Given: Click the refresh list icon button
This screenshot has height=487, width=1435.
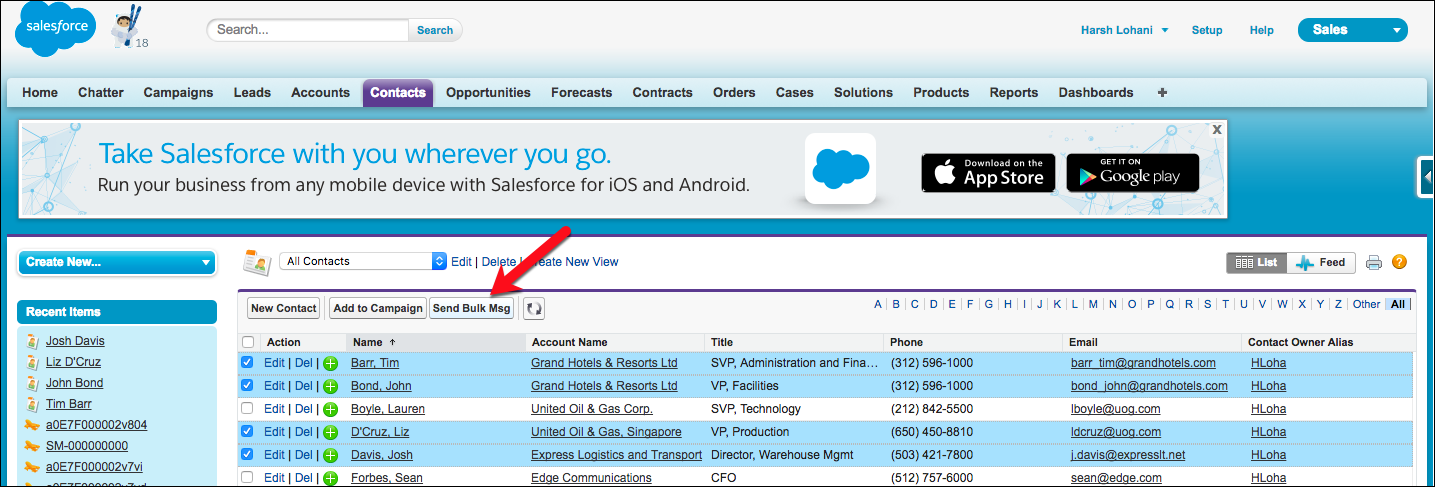Looking at the screenshot, I should pos(535,308).
